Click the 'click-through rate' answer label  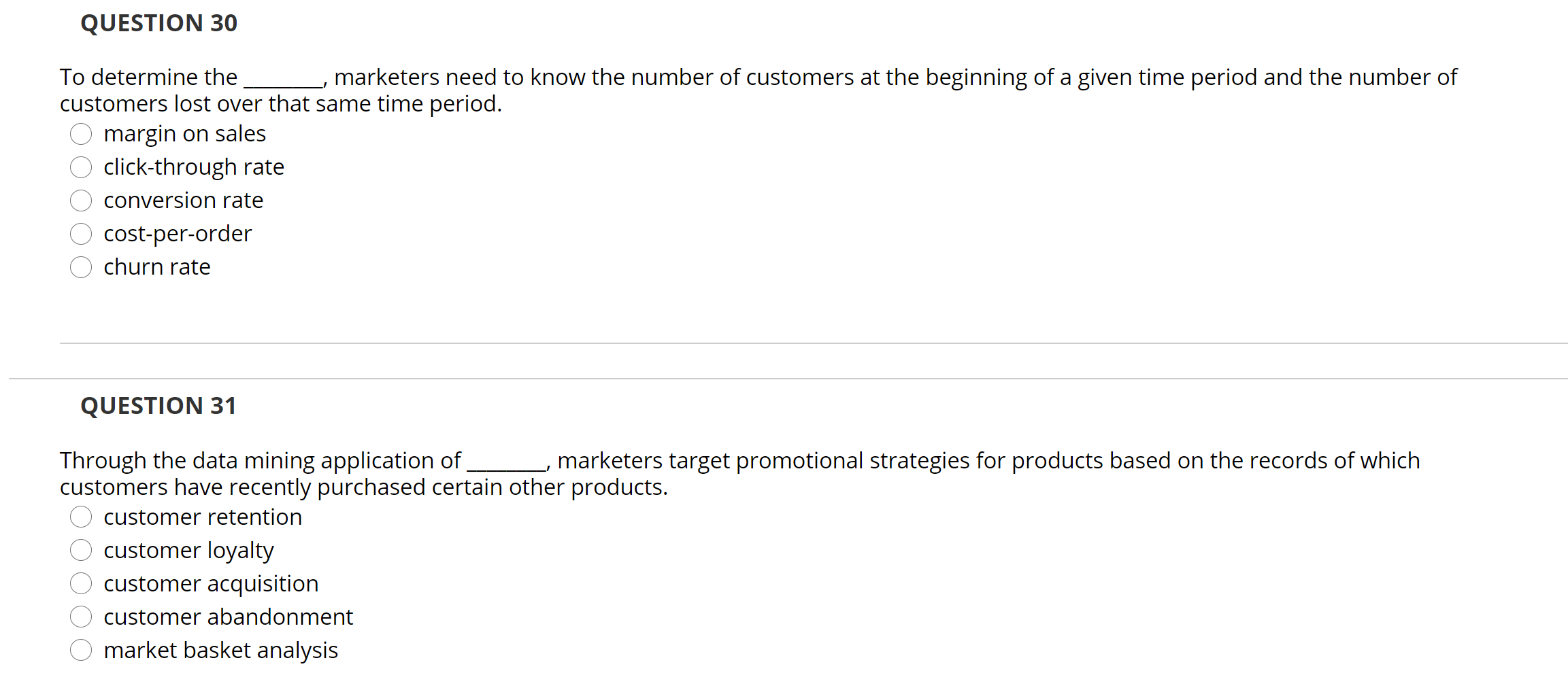(x=194, y=167)
